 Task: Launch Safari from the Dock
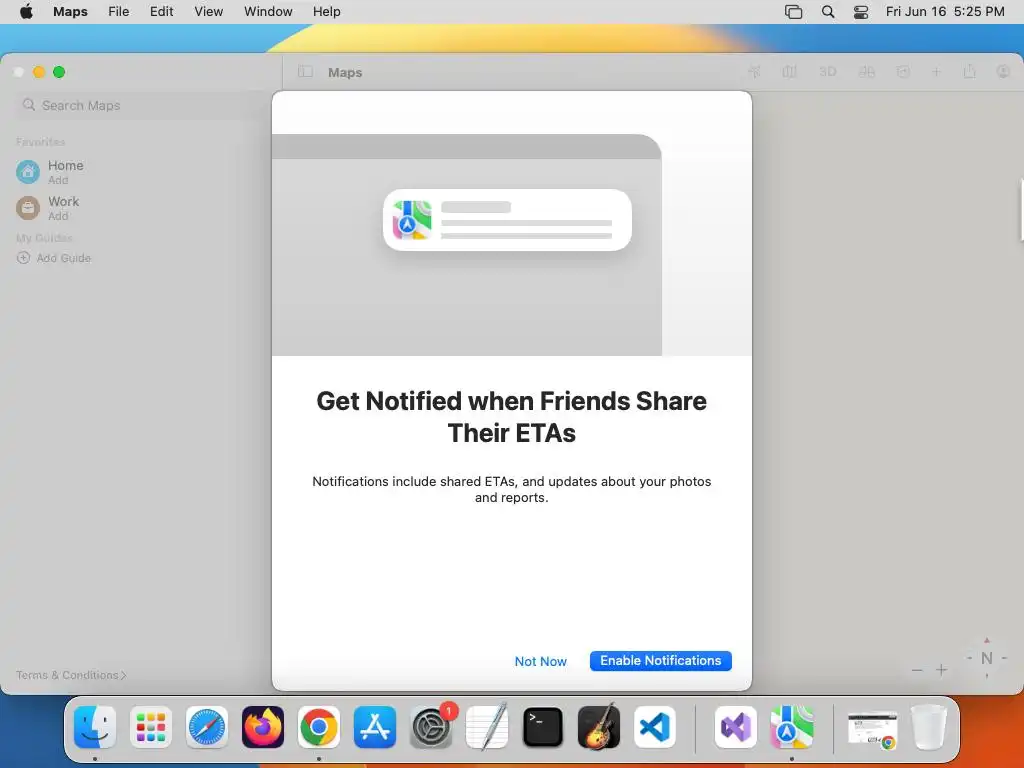207,727
